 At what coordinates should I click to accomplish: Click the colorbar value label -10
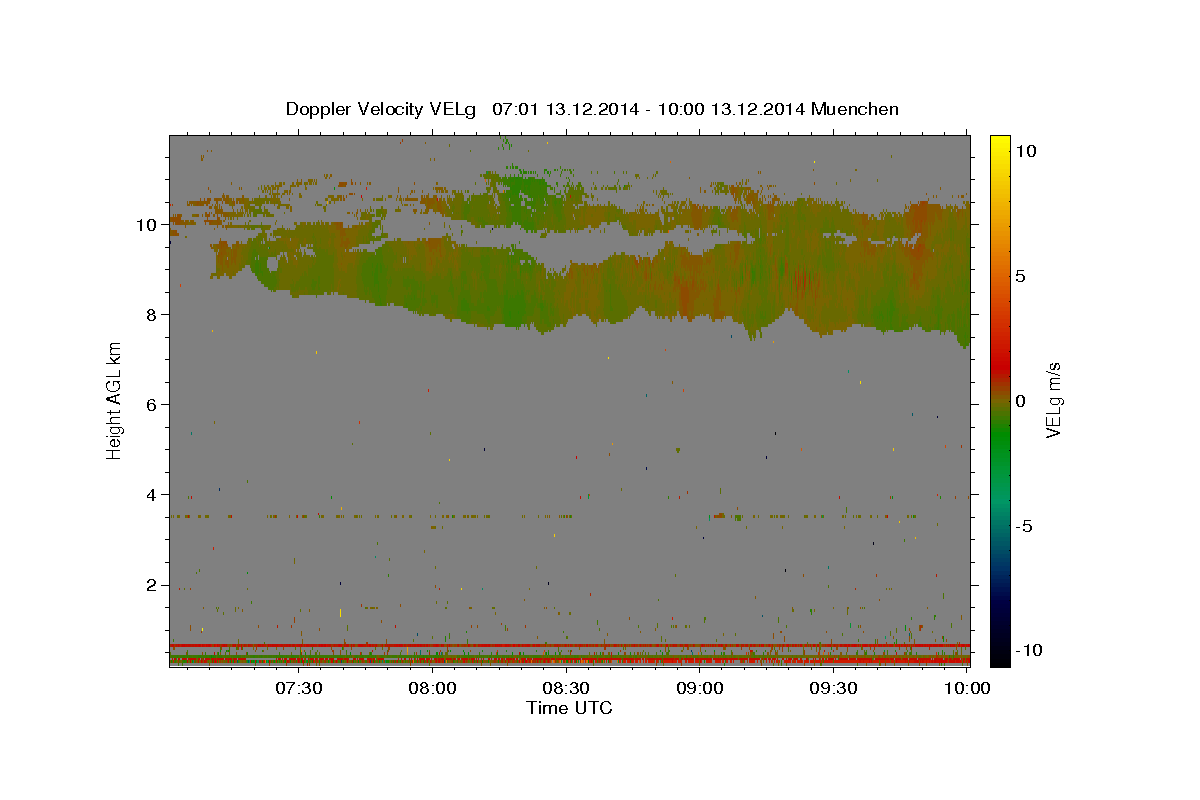tap(1030, 650)
